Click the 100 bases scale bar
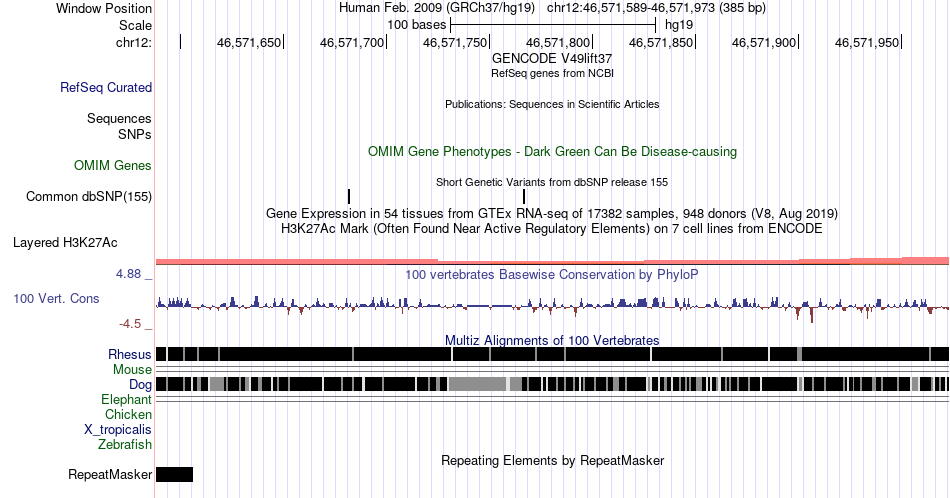 [553, 25]
